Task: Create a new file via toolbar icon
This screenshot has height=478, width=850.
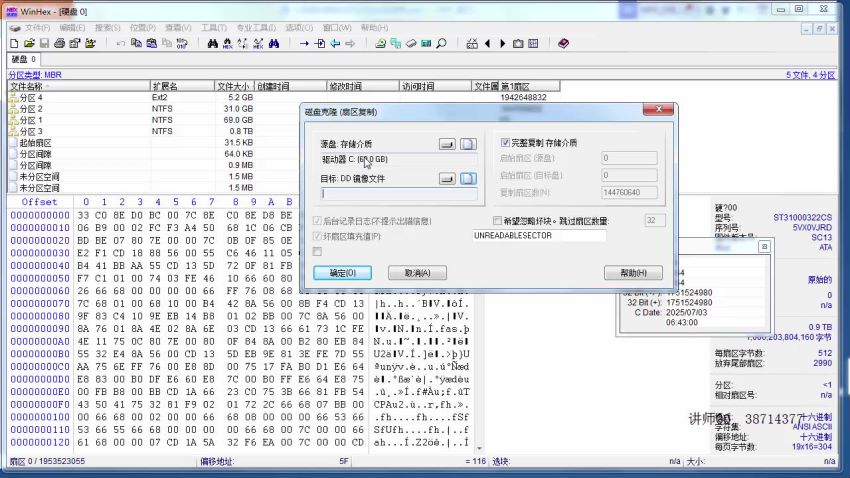Action: click(15, 43)
